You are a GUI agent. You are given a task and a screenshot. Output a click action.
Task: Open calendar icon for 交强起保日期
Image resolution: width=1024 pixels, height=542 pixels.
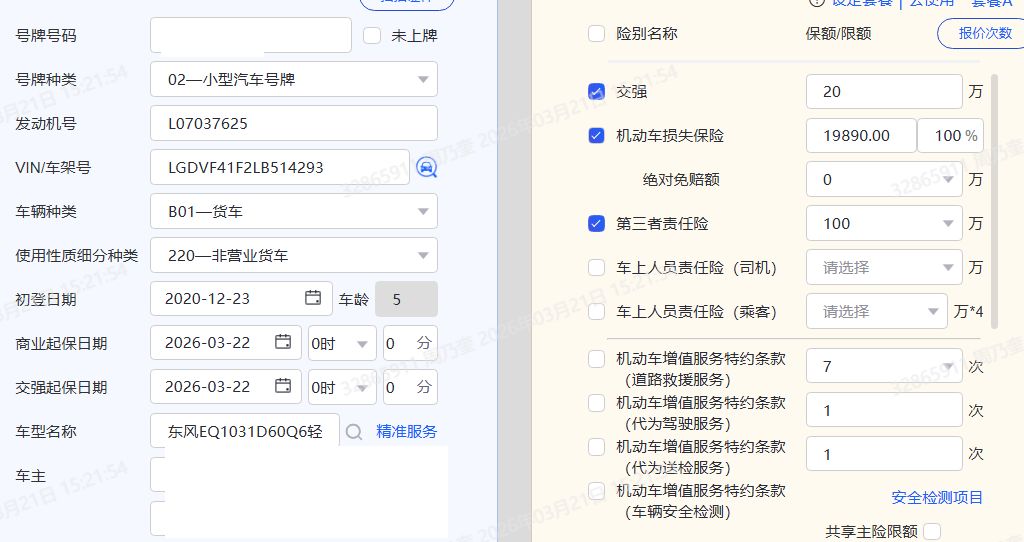(283, 386)
